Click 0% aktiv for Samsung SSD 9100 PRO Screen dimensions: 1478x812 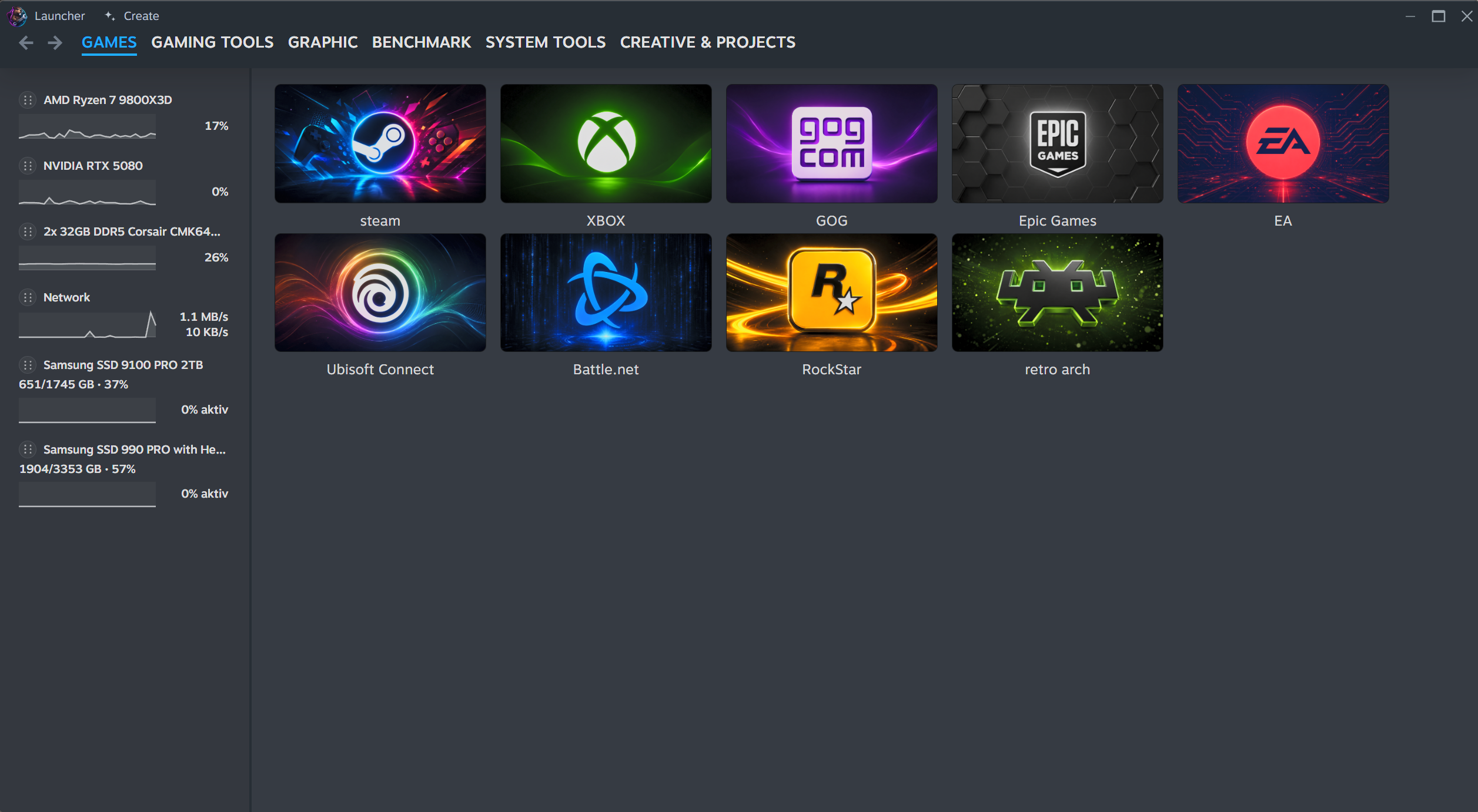pos(205,410)
